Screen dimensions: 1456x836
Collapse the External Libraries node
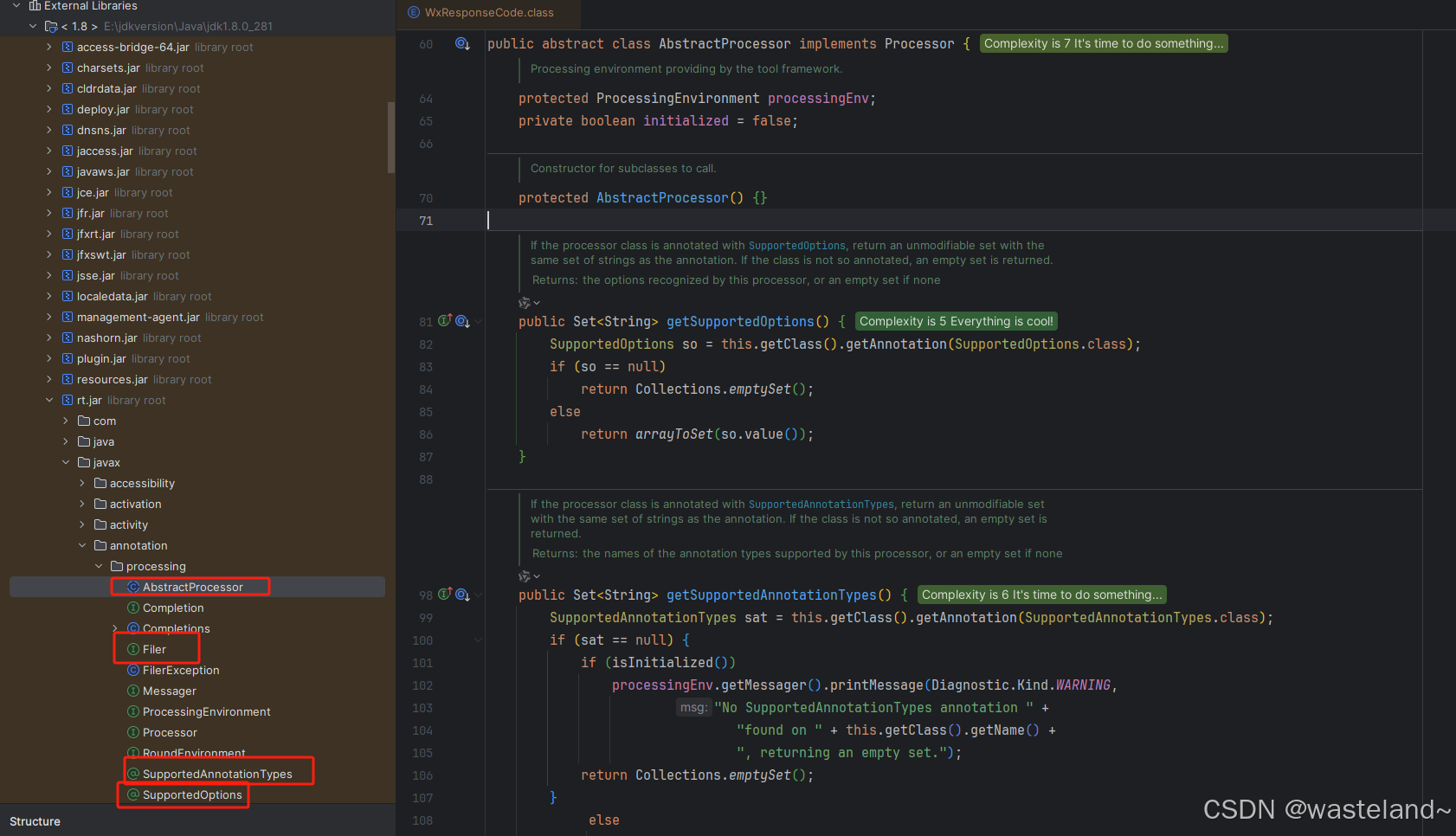pos(16,6)
